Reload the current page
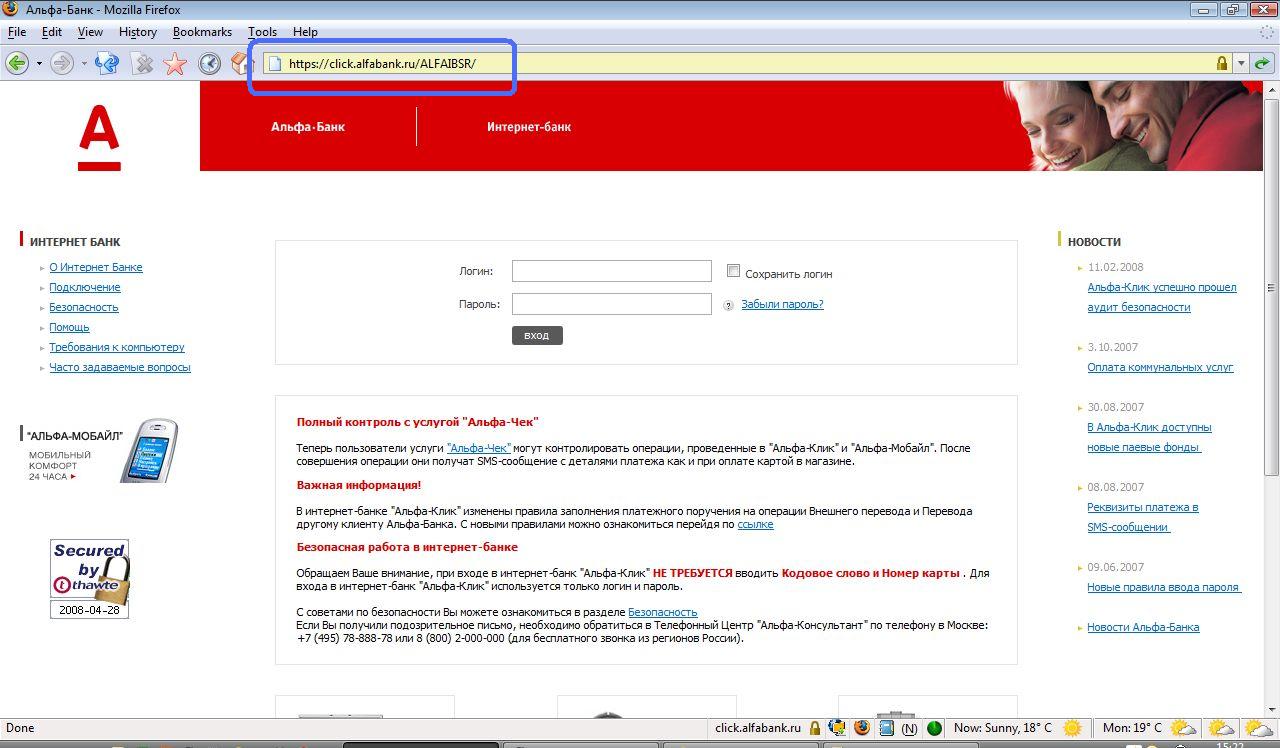The image size is (1280, 748). (107, 63)
